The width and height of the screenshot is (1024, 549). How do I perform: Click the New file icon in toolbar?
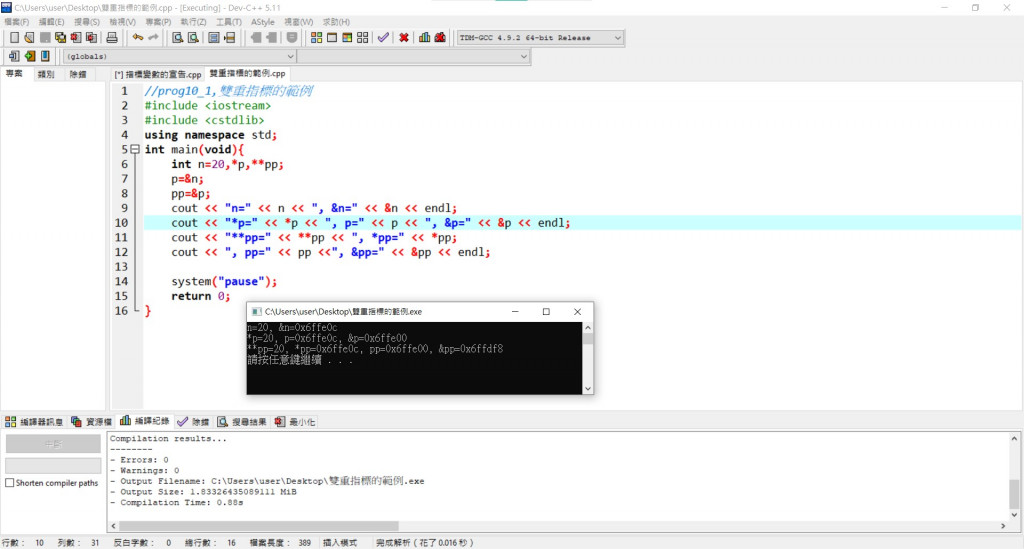(14, 38)
